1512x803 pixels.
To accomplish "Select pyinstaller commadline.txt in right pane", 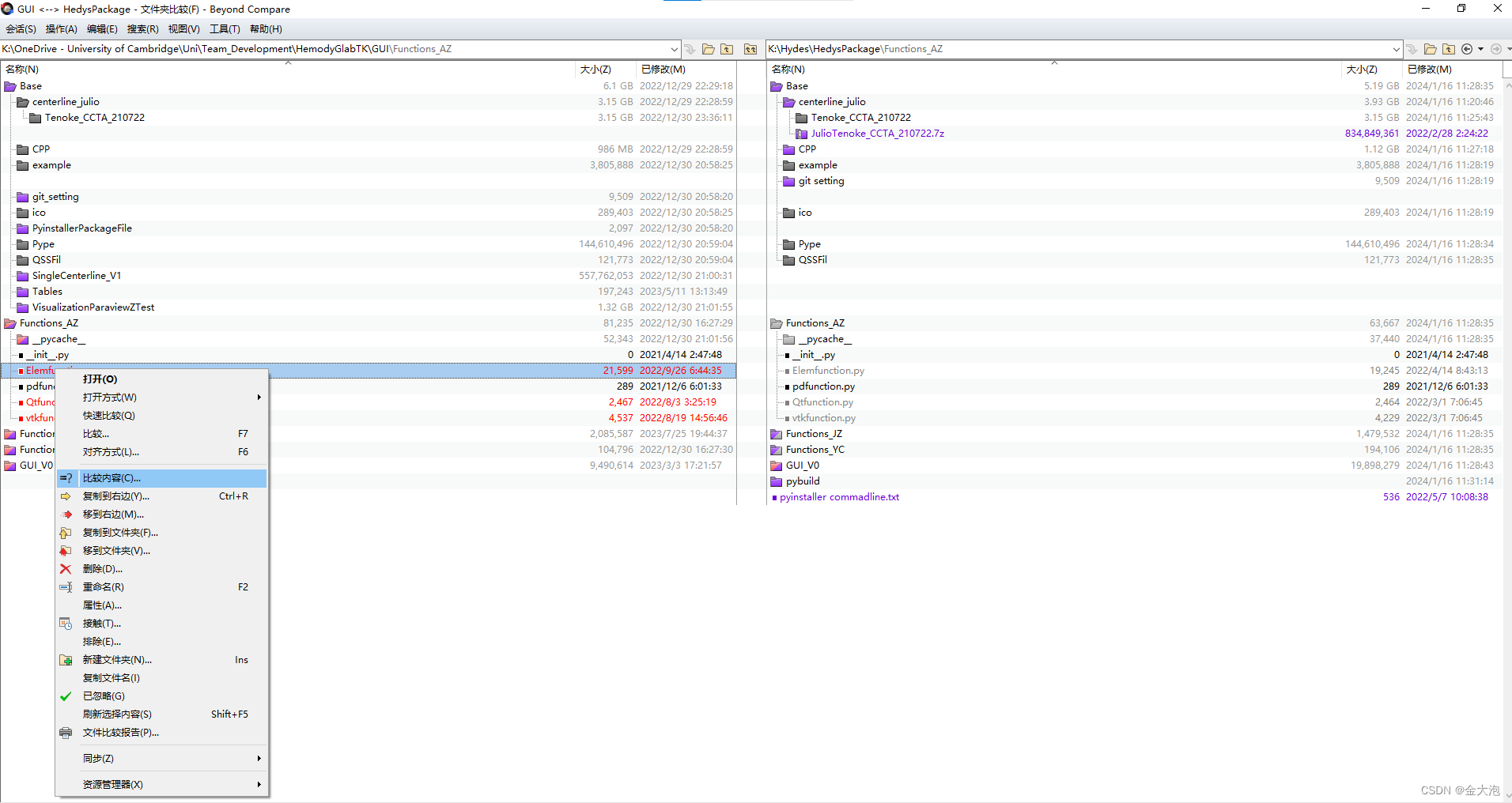I will pos(839,497).
